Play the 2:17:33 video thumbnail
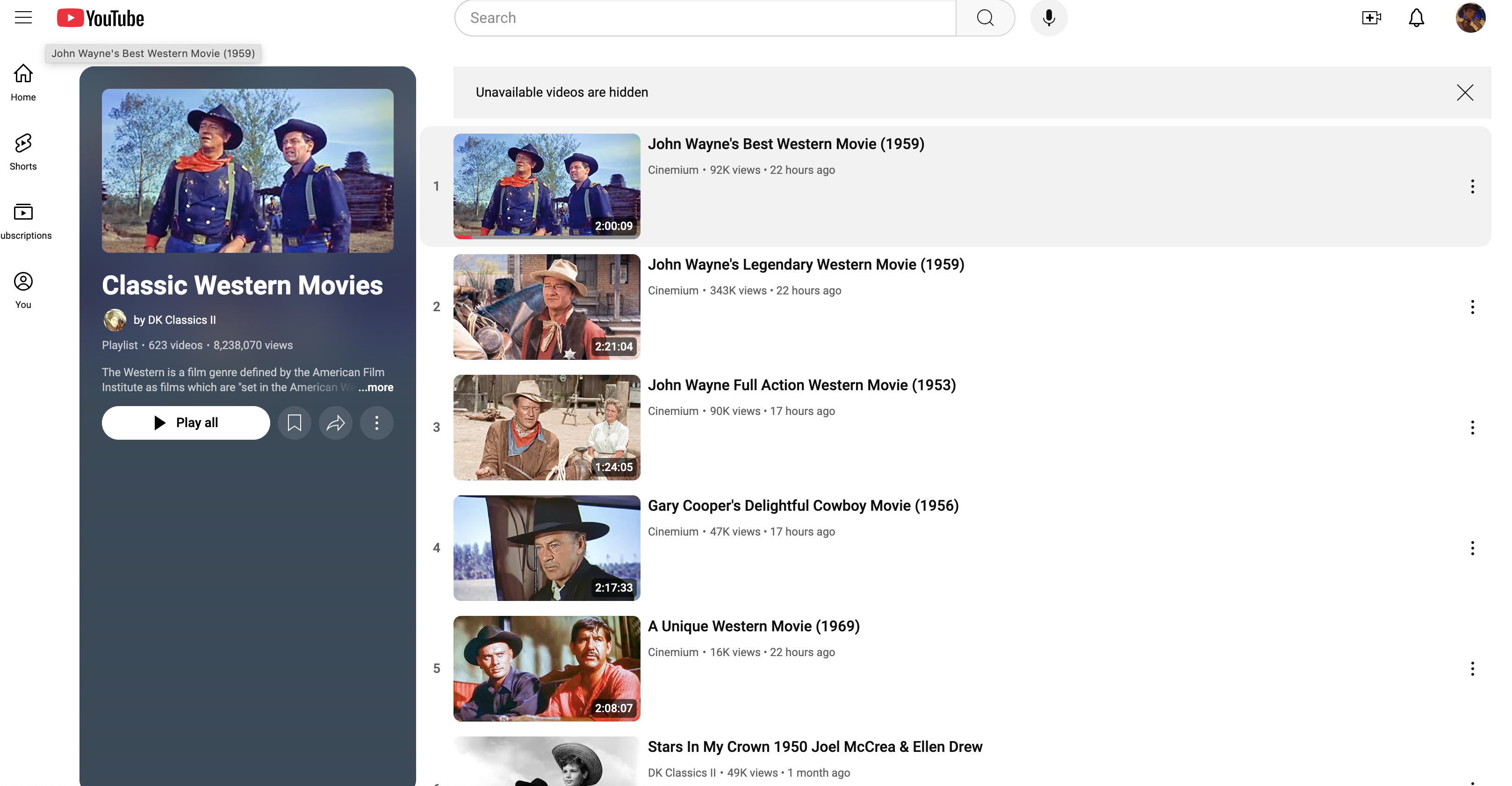Viewport: 1512px width, 786px height. click(547, 548)
